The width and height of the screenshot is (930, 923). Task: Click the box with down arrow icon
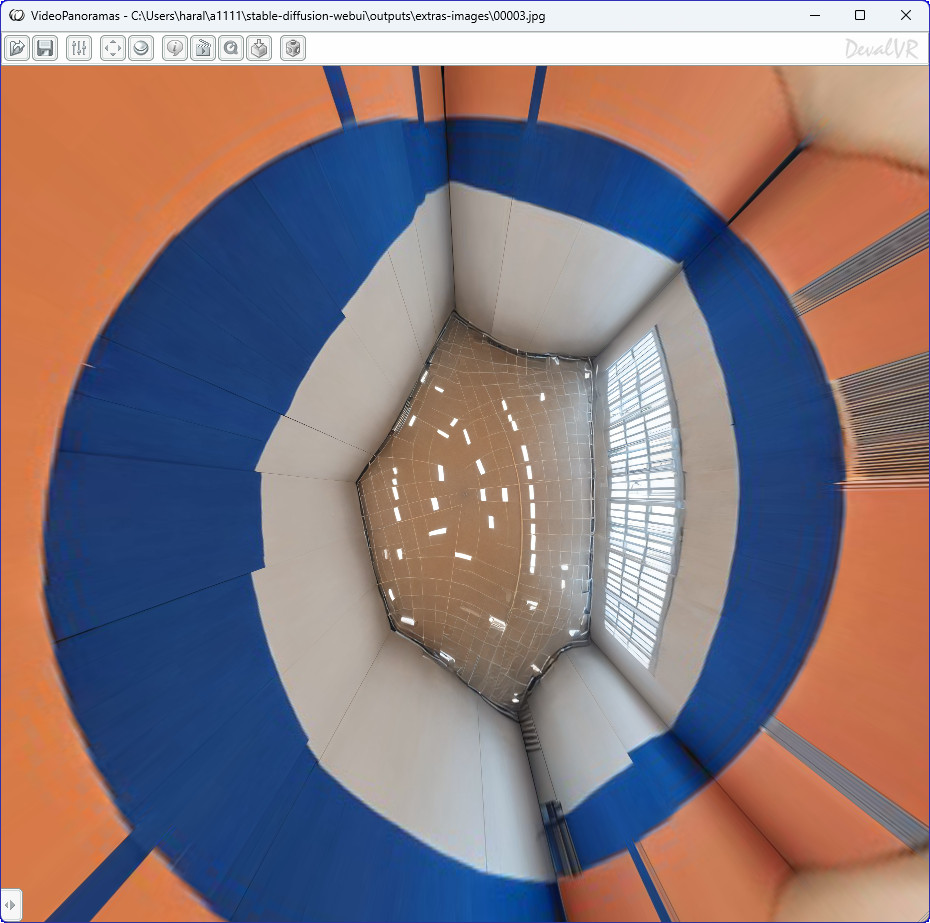tap(259, 48)
